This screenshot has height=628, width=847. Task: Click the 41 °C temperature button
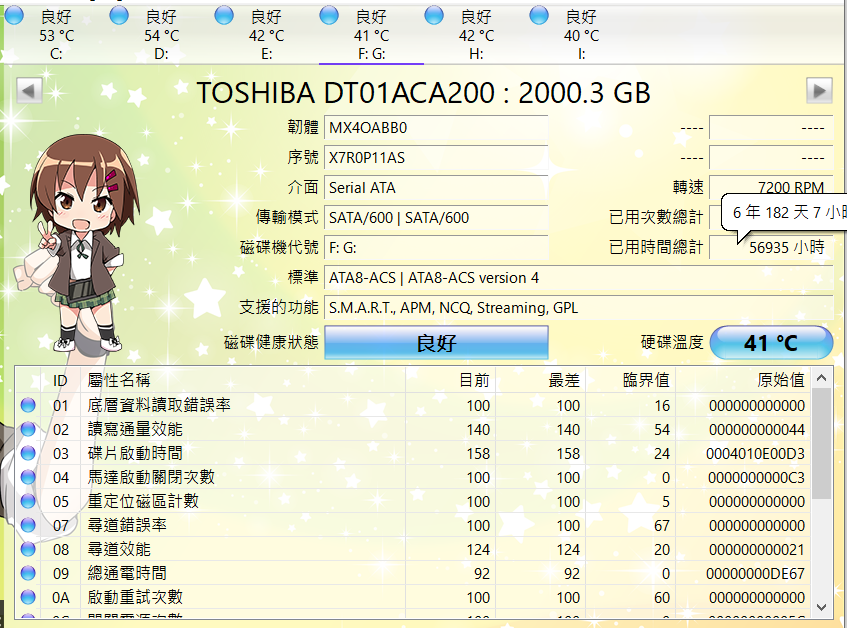pos(771,342)
